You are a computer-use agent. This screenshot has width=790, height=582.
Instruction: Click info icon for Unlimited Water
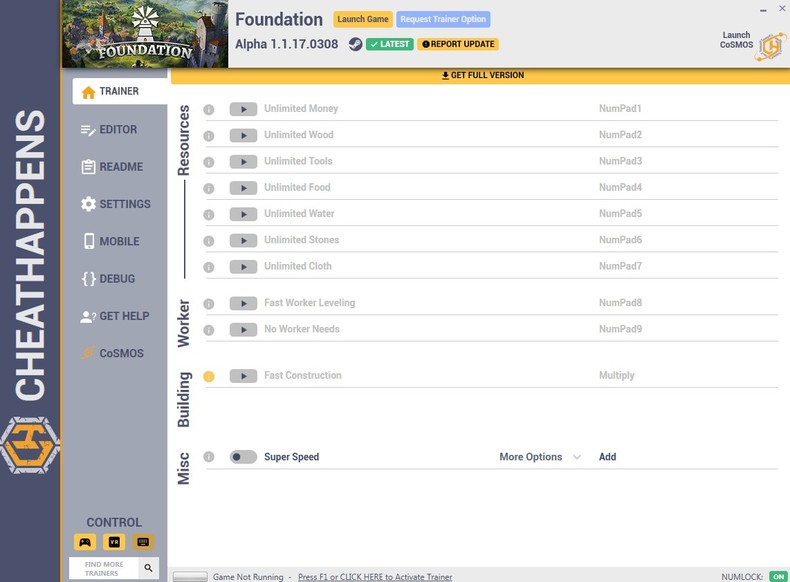(x=209, y=214)
